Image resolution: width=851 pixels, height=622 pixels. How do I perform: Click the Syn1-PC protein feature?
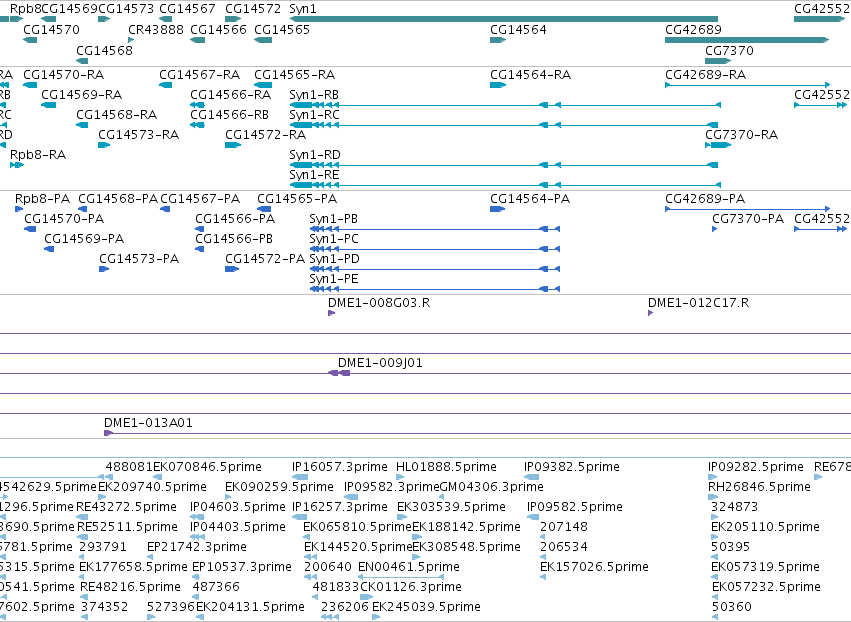434,249
